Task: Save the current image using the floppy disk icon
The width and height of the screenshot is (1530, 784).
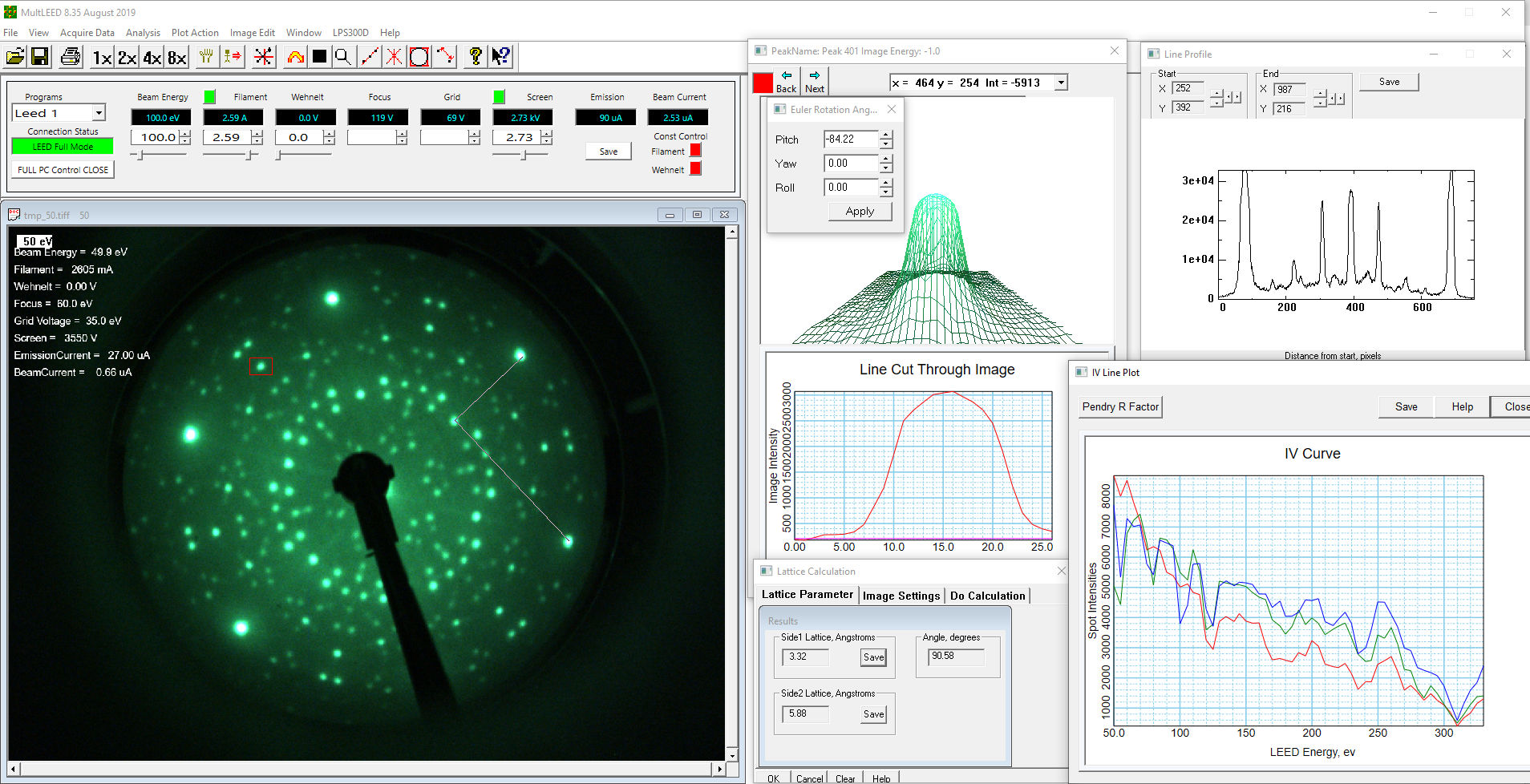Action: (x=39, y=56)
